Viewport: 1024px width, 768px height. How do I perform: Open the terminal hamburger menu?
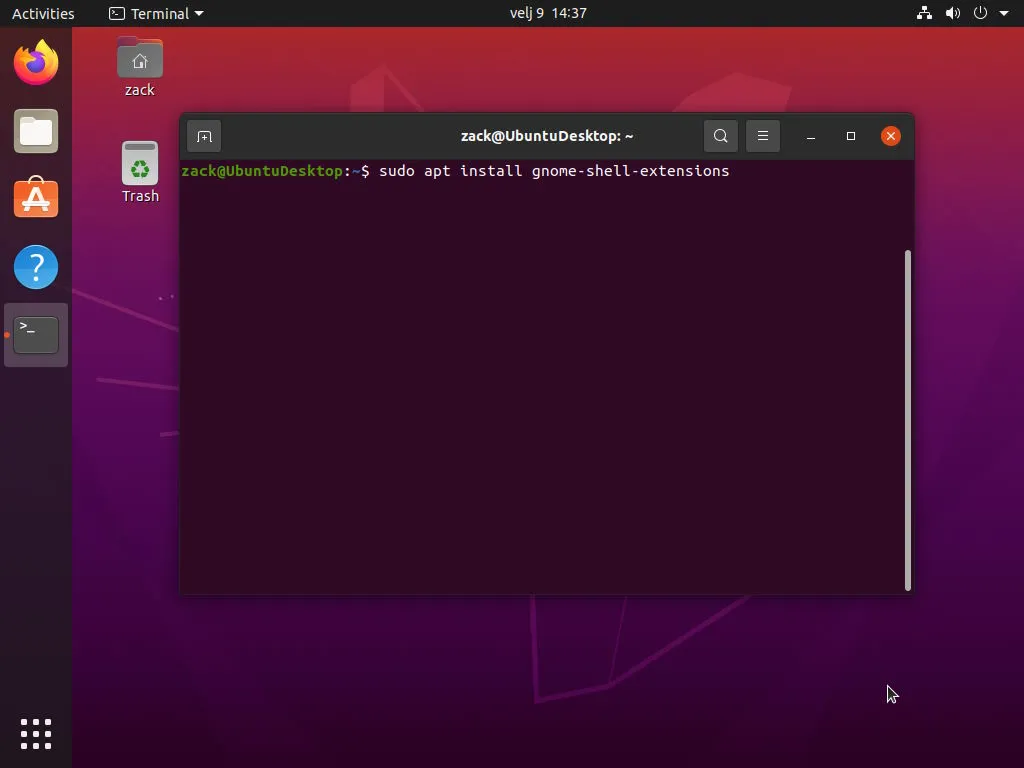763,136
